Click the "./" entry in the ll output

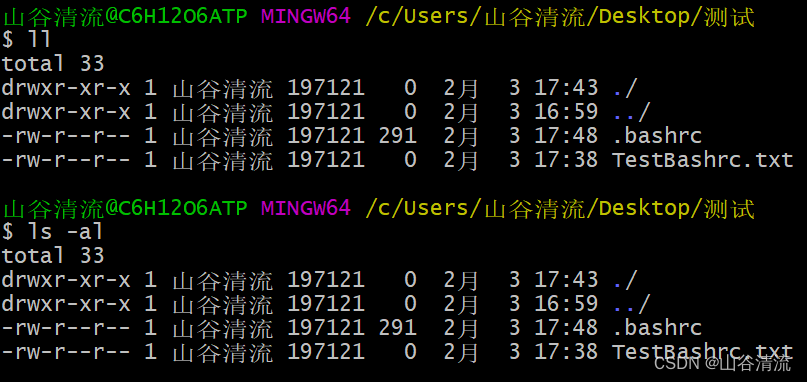[625, 88]
